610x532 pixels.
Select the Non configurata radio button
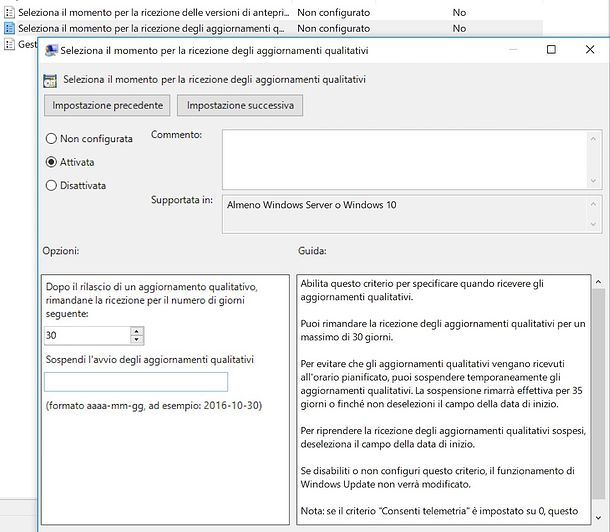51,138
